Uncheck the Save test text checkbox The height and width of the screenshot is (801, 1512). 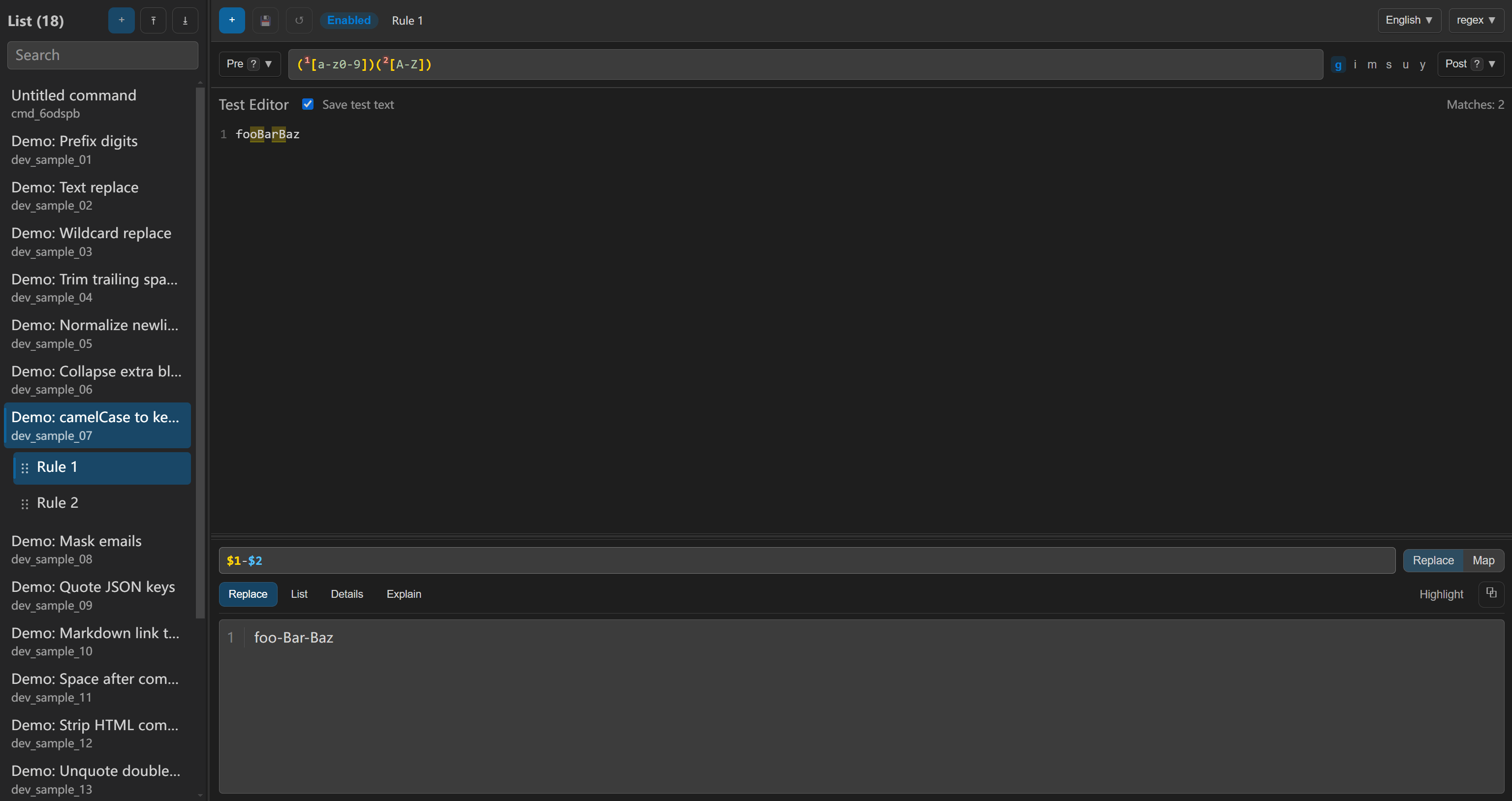click(x=308, y=104)
